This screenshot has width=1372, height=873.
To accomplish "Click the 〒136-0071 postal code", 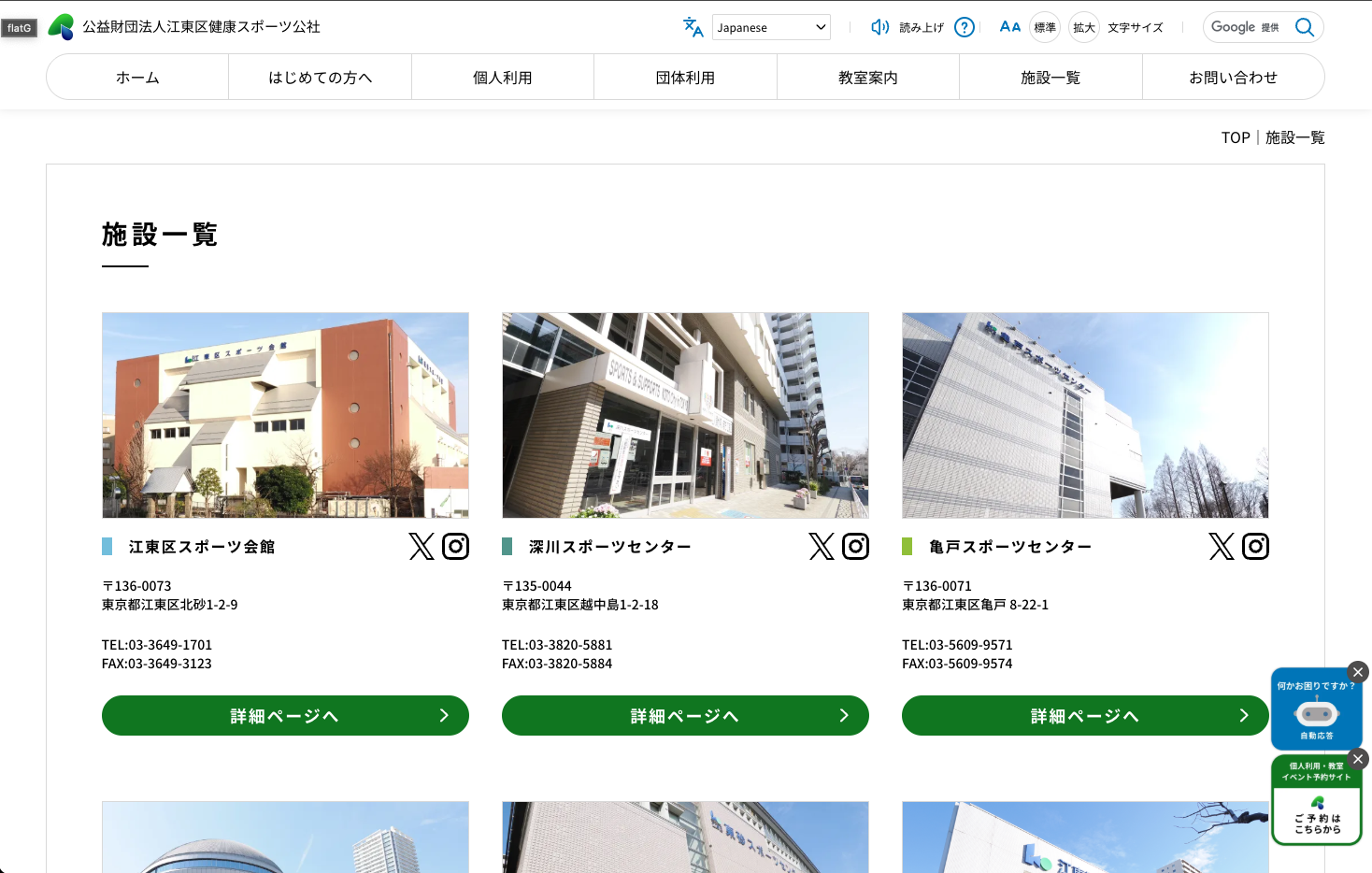I will [x=936, y=586].
